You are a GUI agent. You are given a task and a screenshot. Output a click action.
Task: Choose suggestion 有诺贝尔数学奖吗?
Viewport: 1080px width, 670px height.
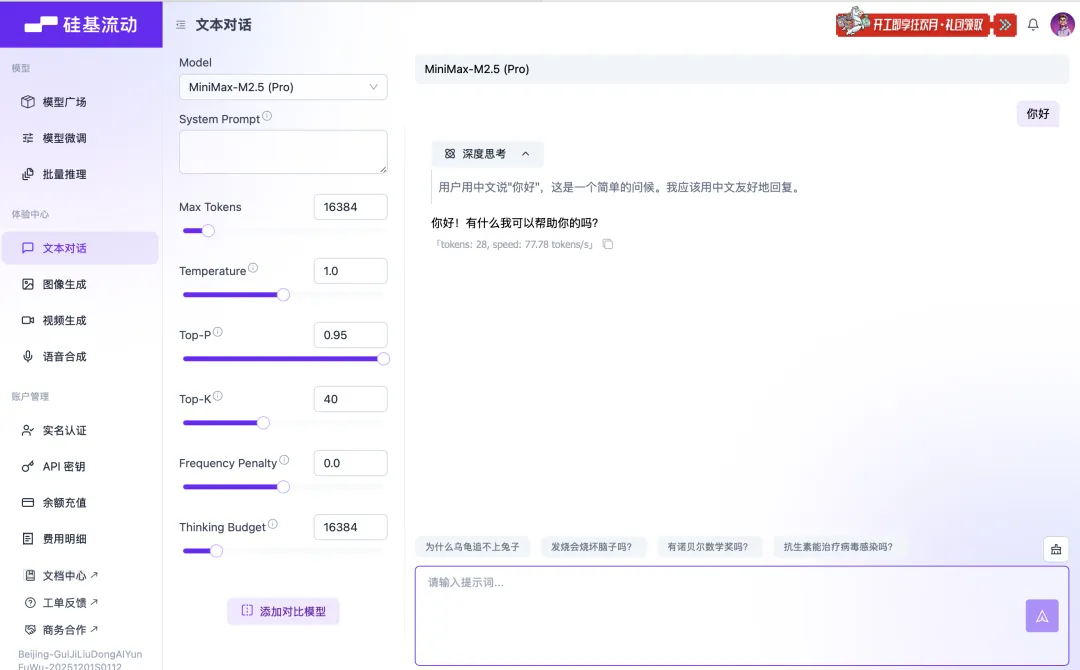click(x=707, y=547)
